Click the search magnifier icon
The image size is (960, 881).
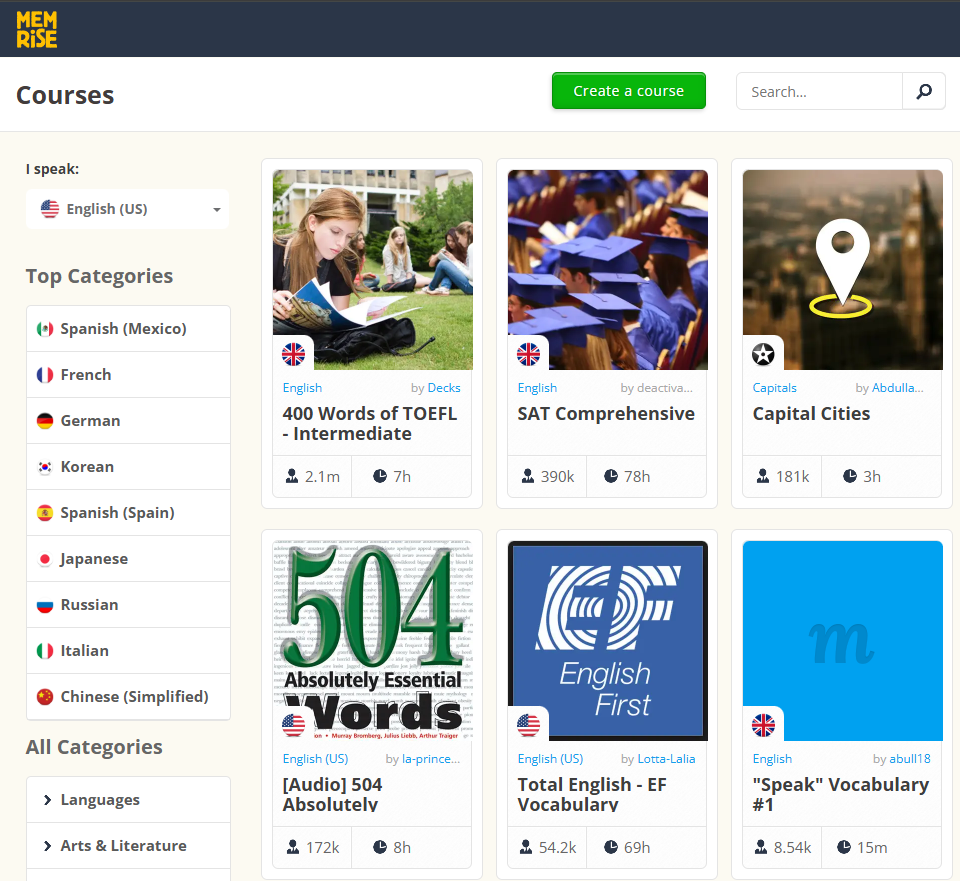[924, 91]
